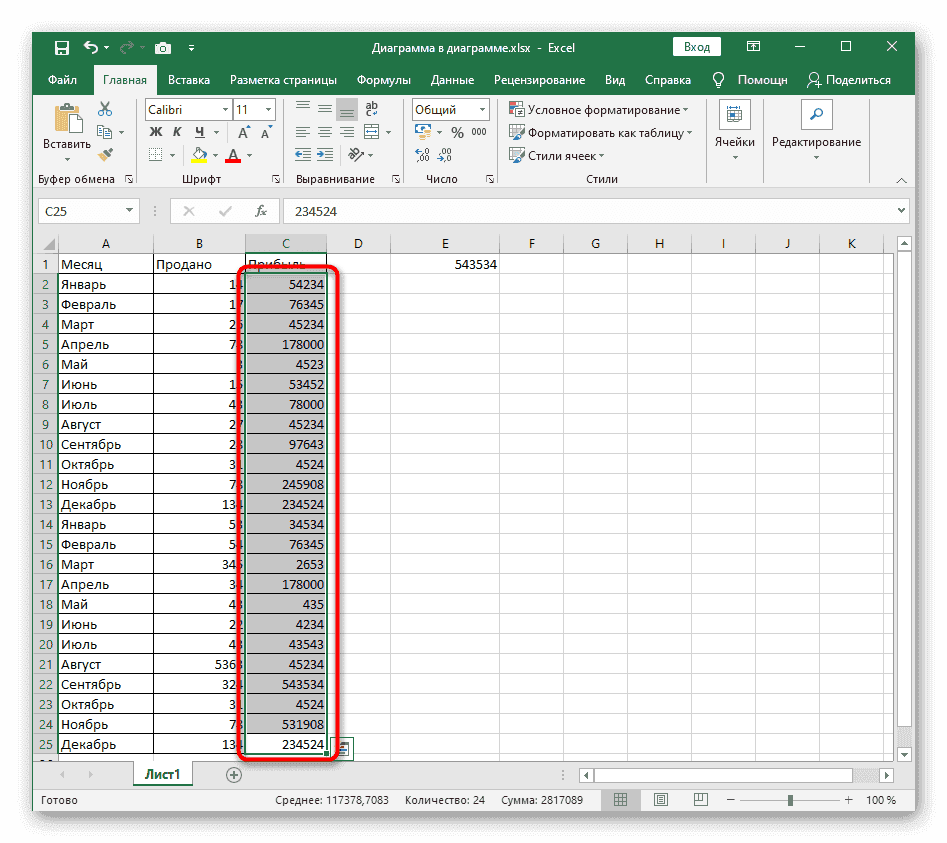Image resolution: width=947 pixels, height=843 pixels.
Task: Click the insert function fx icon
Action: click(x=260, y=211)
